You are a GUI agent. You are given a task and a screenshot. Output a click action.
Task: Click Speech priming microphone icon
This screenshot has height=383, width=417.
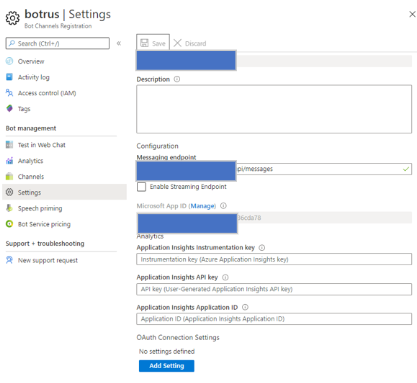[10, 208]
